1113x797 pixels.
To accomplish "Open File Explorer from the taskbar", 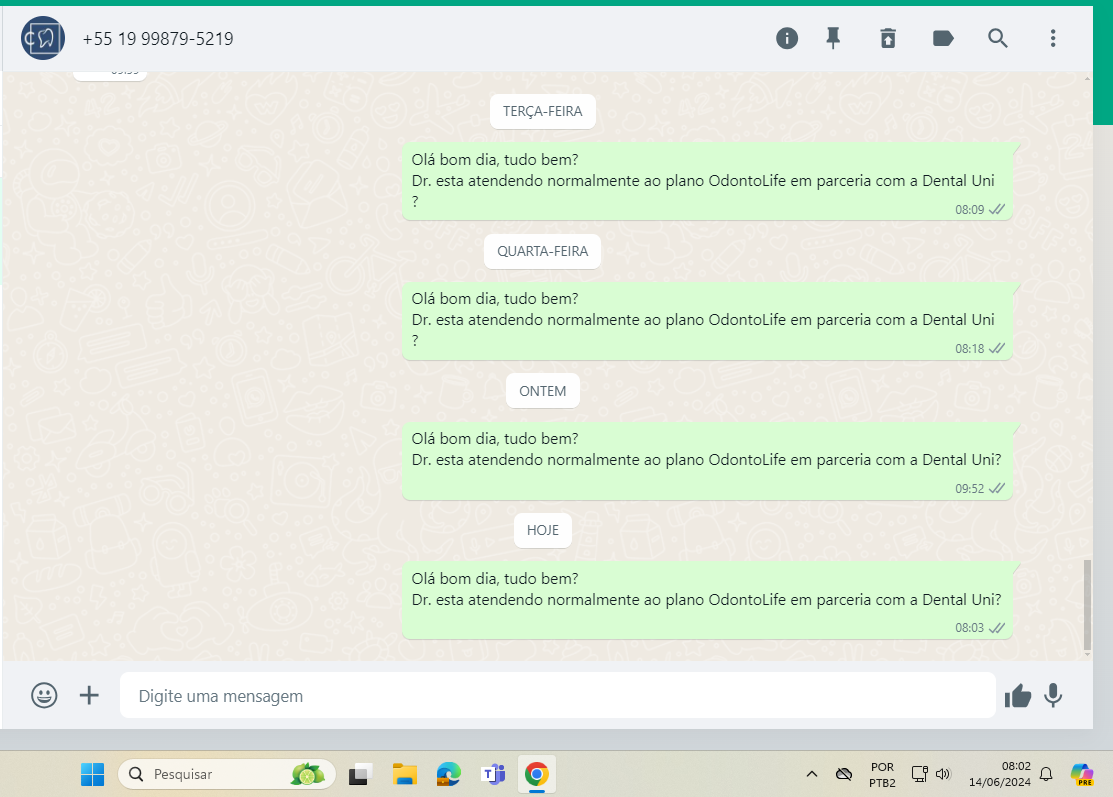I will 405,774.
